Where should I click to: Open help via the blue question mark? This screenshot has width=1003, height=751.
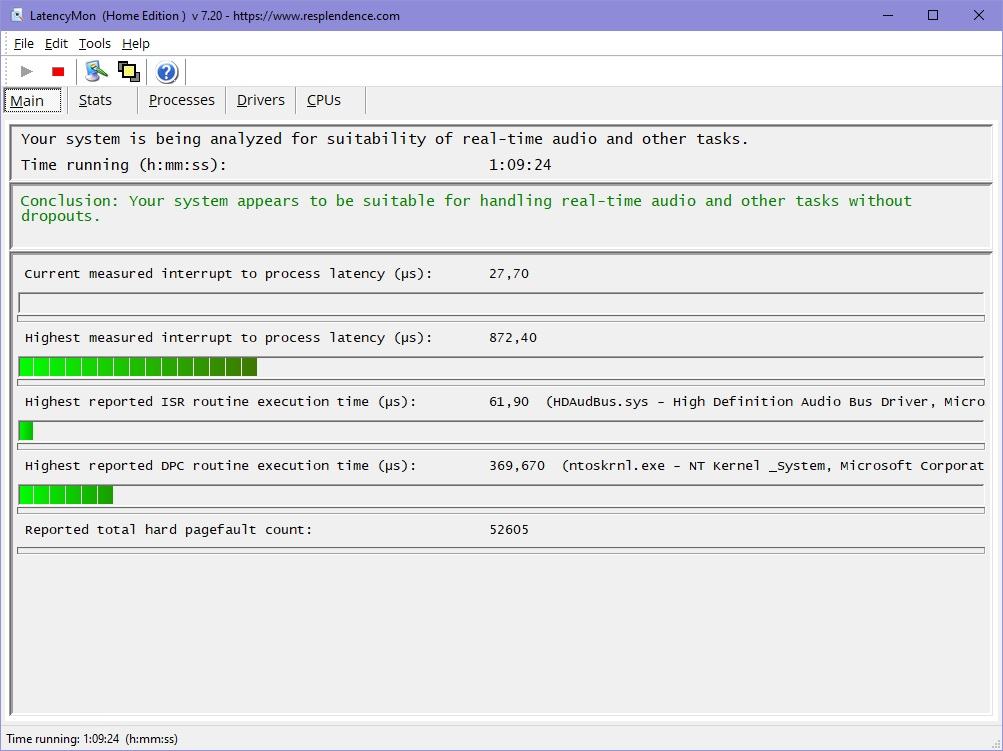167,72
